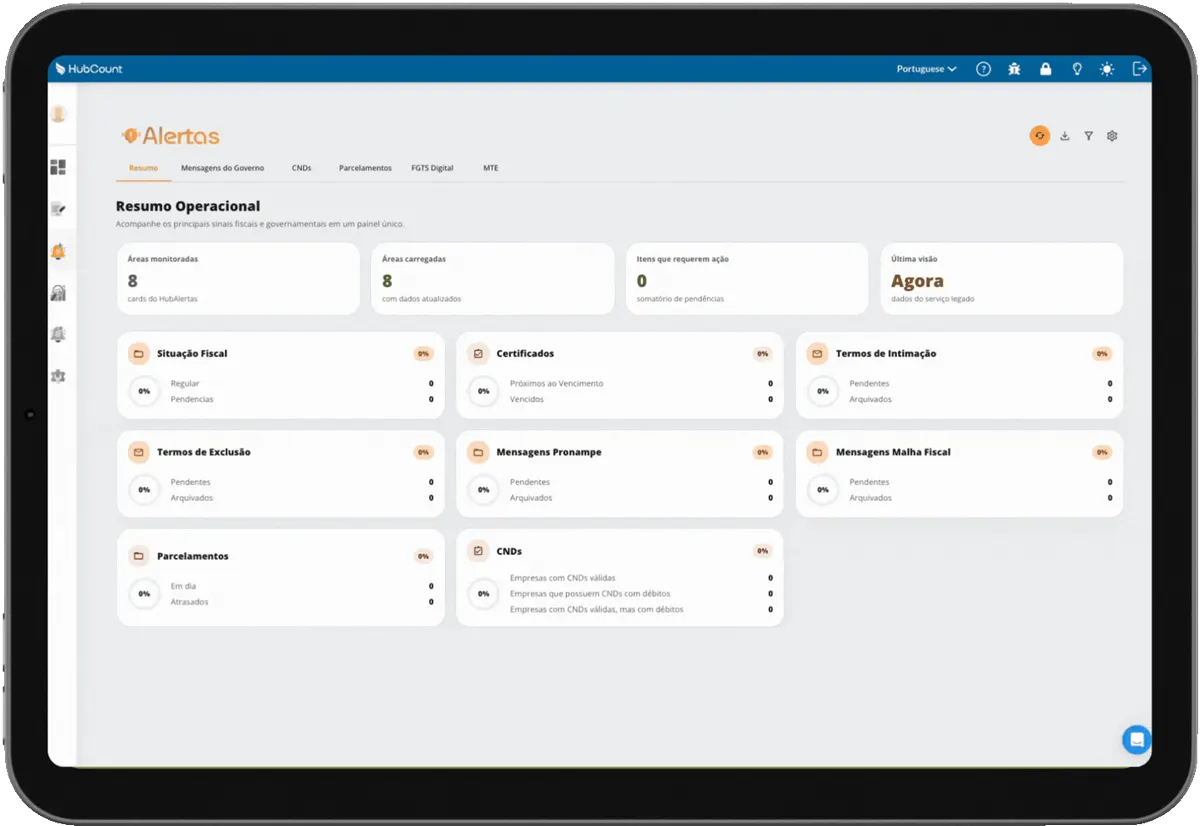Click "Regular" row in Situação Fiscal
The height and width of the screenshot is (826, 1200).
click(x=302, y=383)
